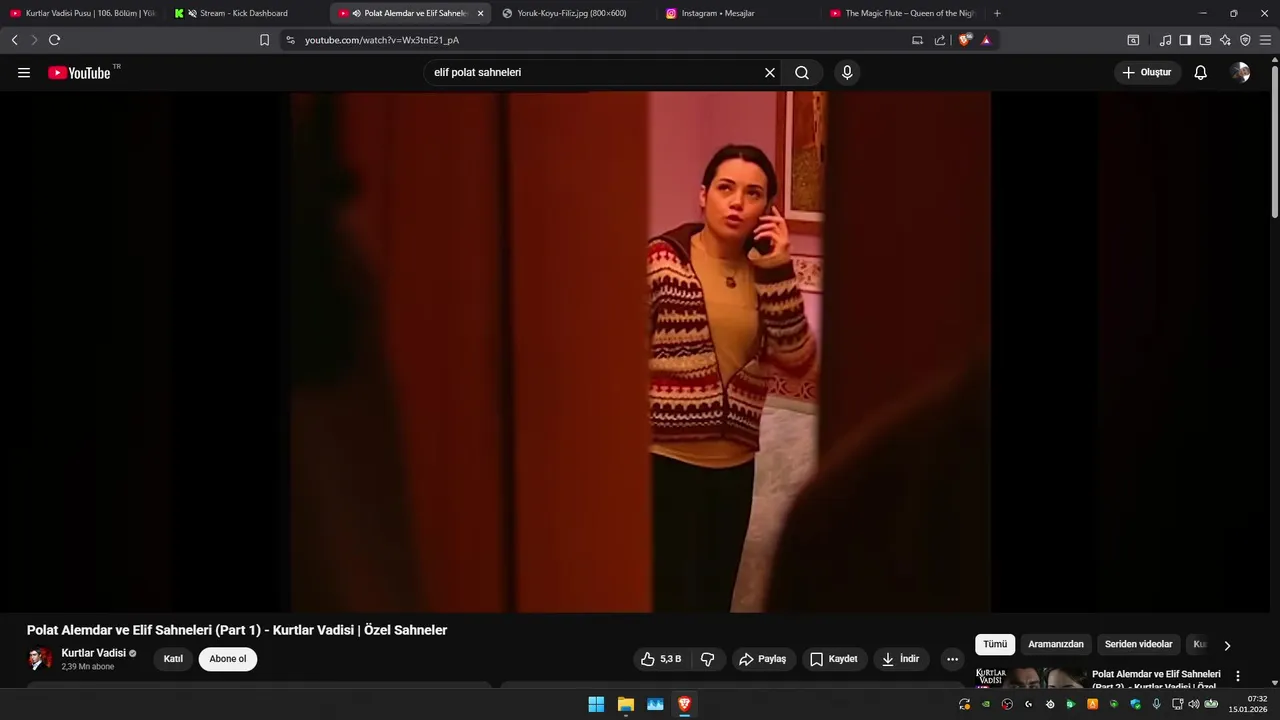Open the Kurtlar Vadisi channel name link
This screenshot has height=720, width=1280.
tap(94, 653)
